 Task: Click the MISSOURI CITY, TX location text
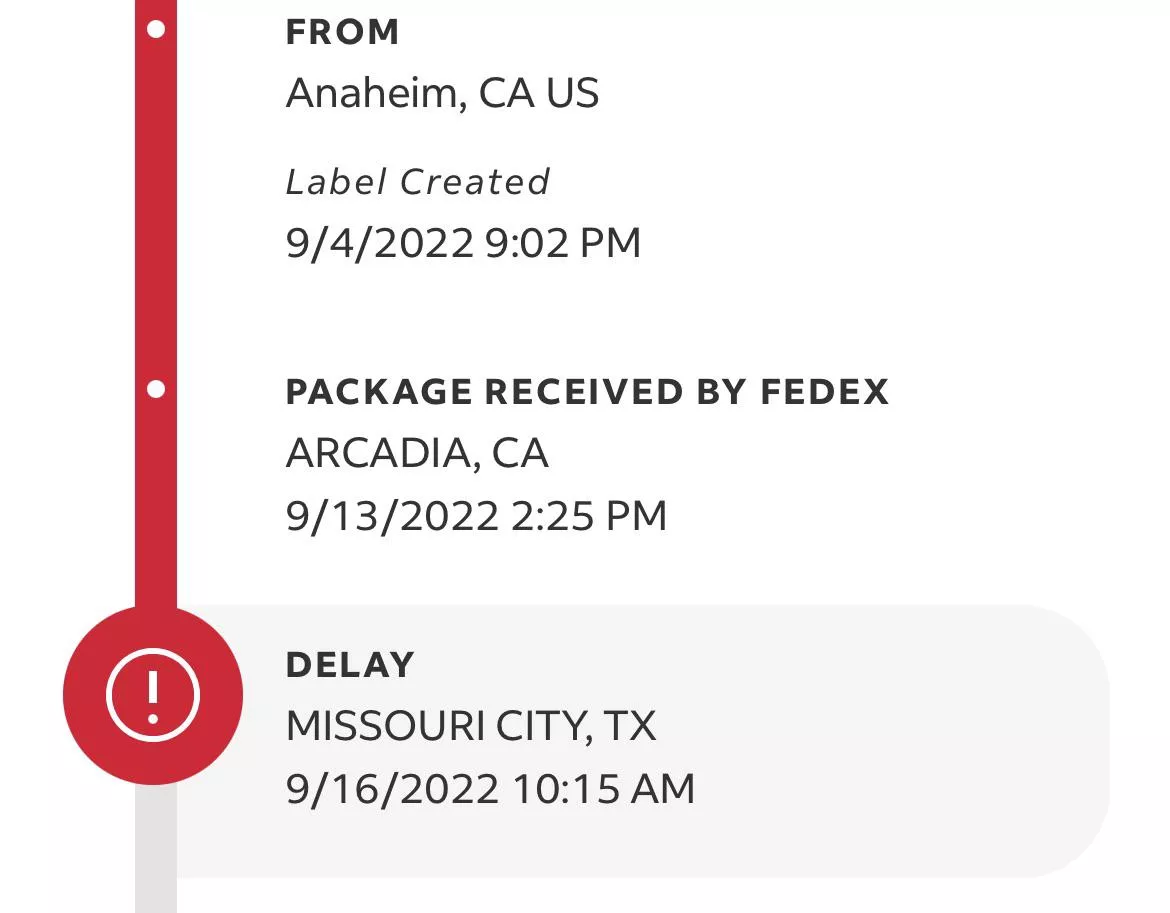471,726
